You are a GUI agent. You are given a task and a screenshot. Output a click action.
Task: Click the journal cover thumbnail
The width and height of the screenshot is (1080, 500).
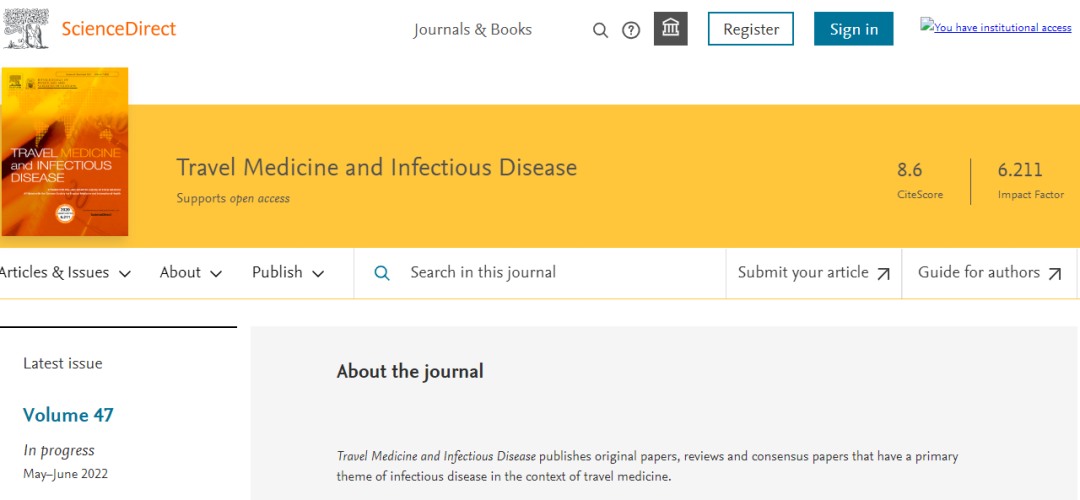(65, 152)
